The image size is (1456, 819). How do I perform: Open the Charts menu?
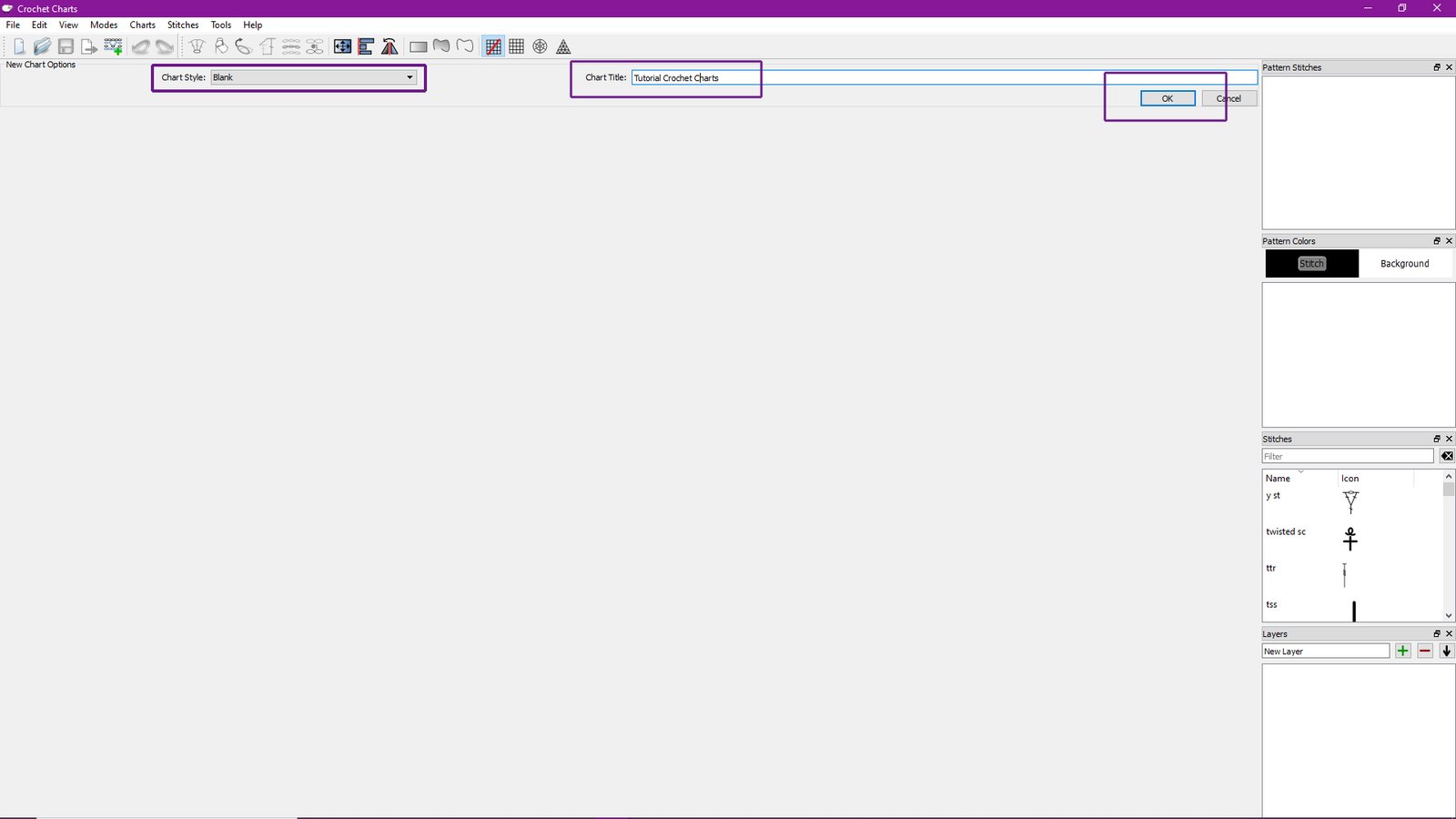point(142,25)
